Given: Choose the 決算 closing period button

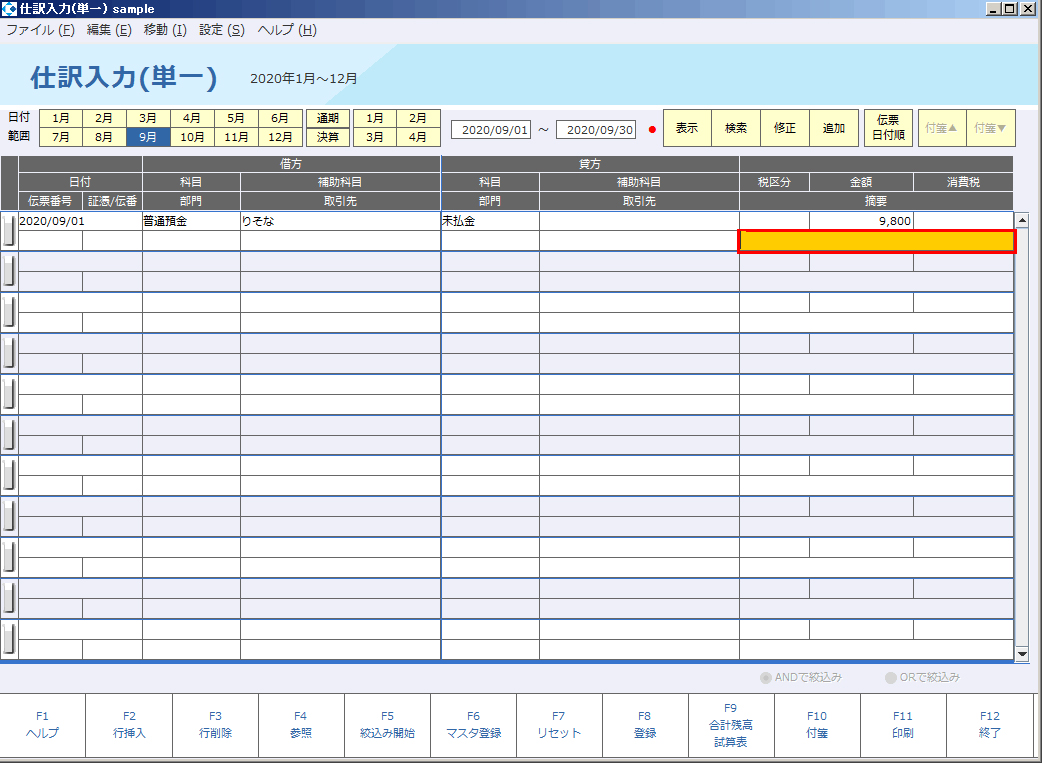Looking at the screenshot, I should pyautogui.click(x=328, y=137).
